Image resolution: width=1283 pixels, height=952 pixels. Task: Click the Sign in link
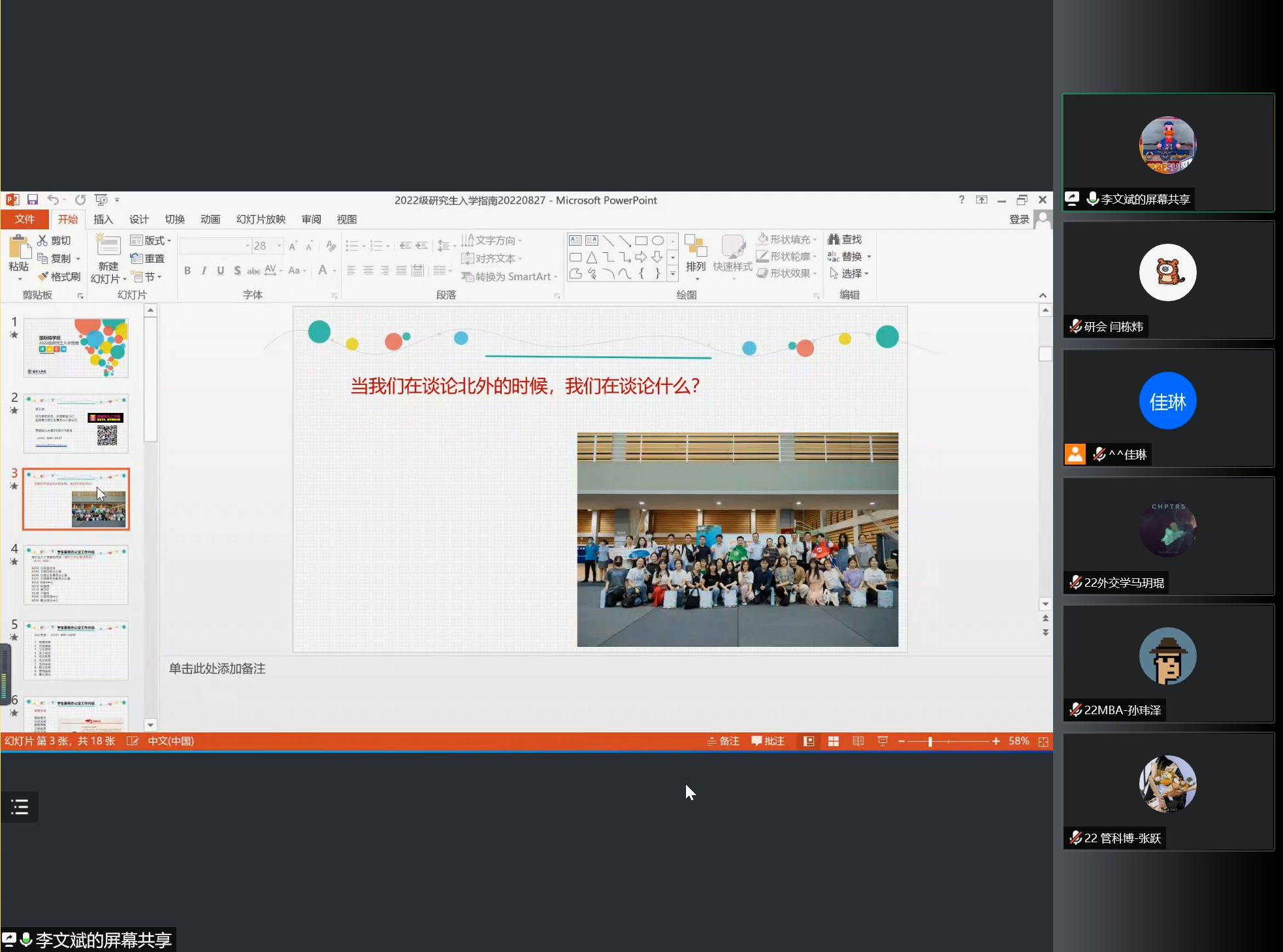tap(1018, 220)
